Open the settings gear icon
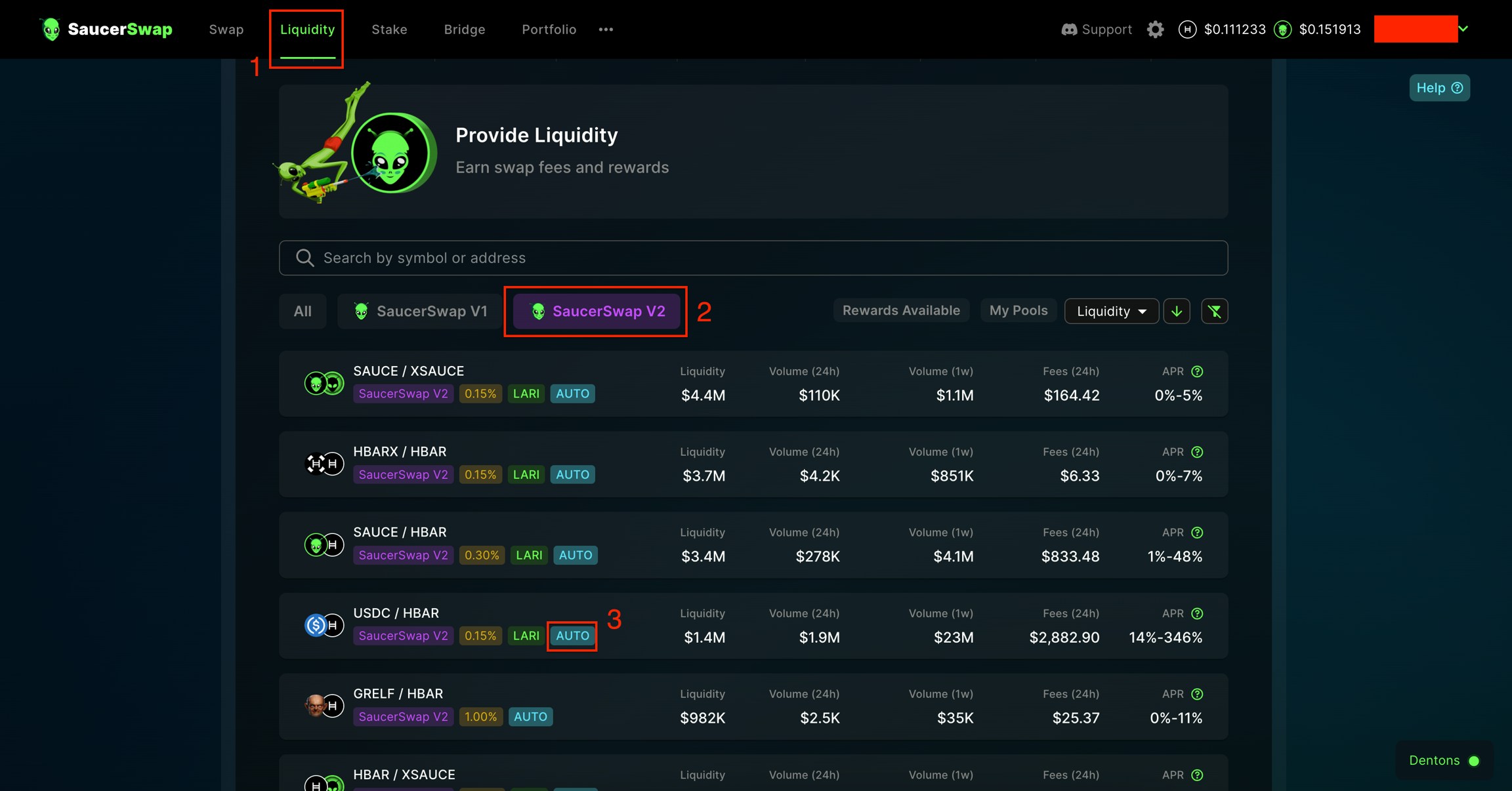 1155,30
